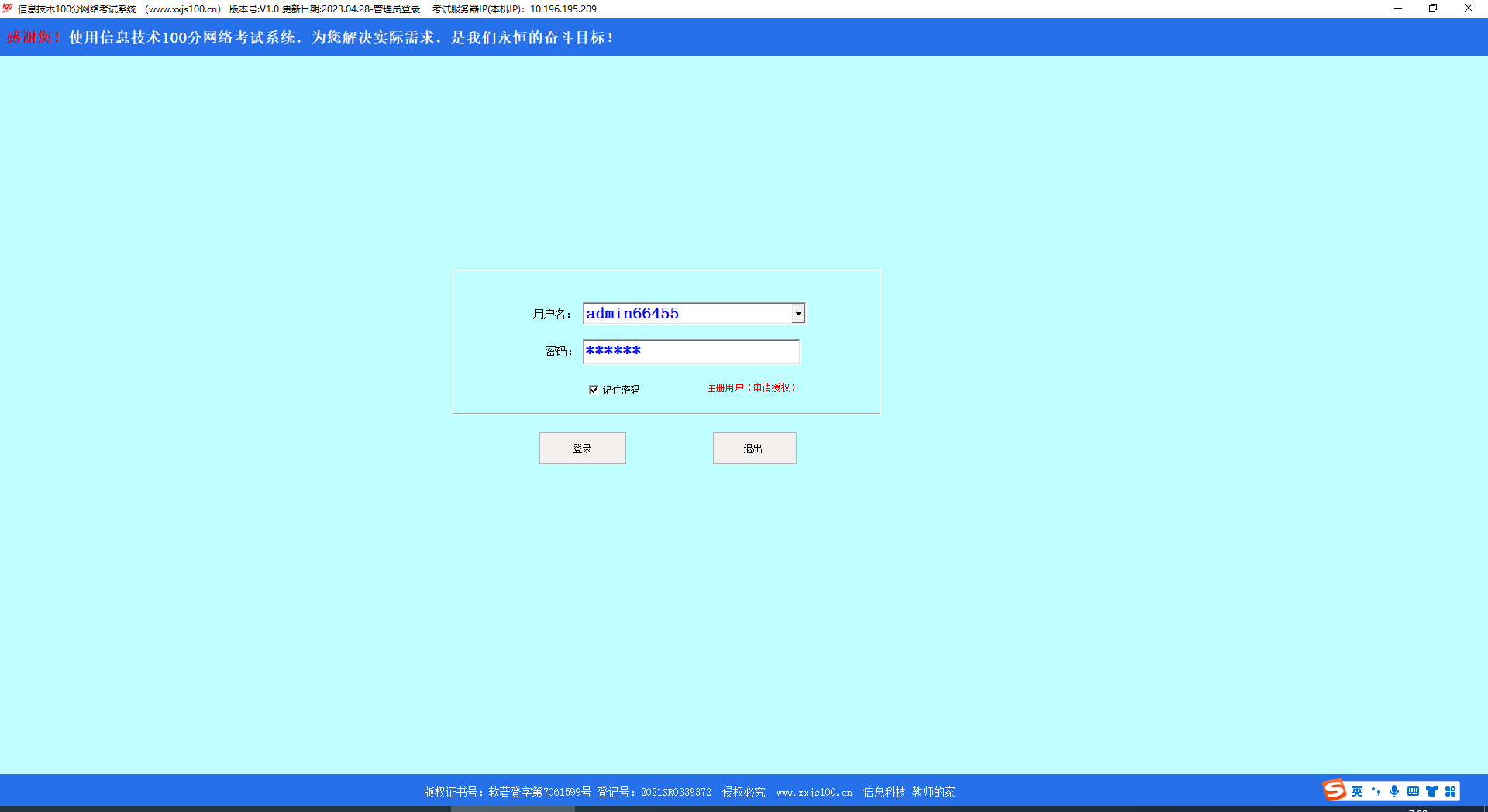The width and height of the screenshot is (1488, 812).
Task: Close the exam system window
Action: (1469, 9)
